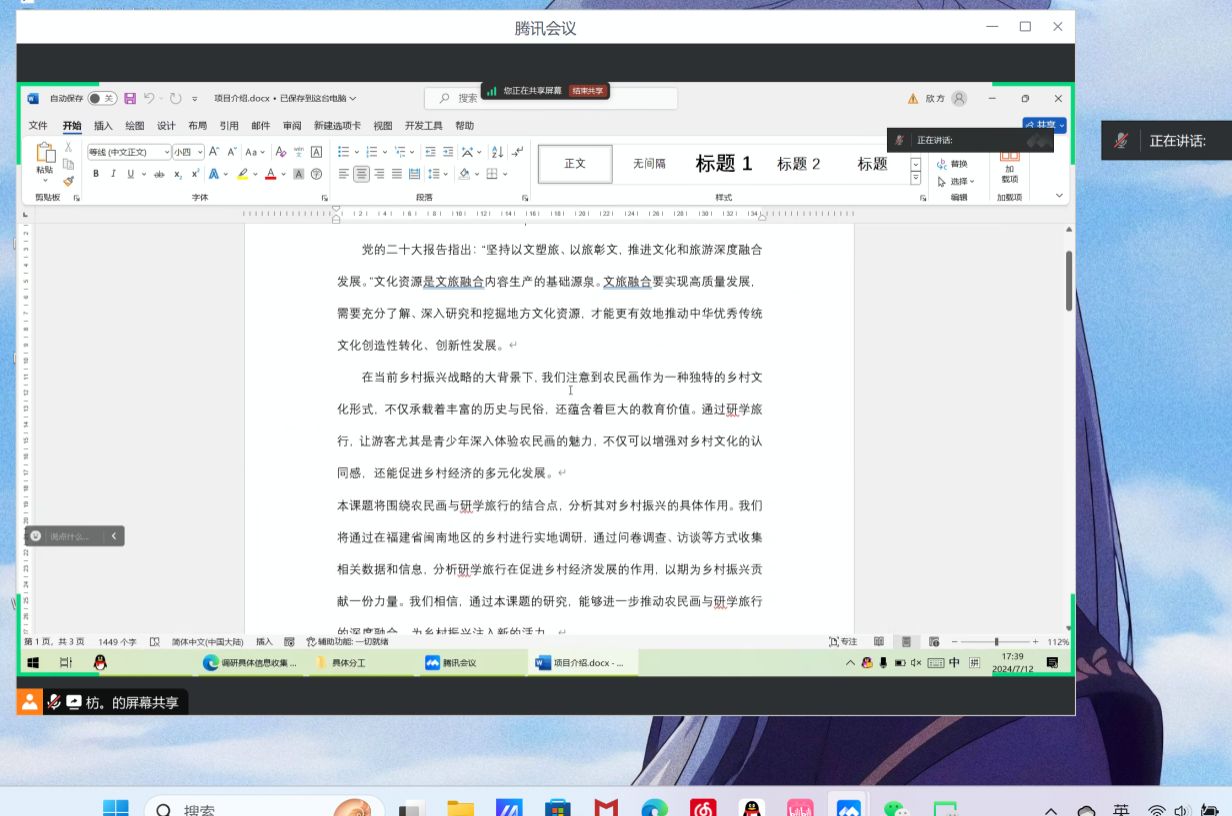Toggle bold formatting with B button
1232x816 pixels.
point(96,174)
